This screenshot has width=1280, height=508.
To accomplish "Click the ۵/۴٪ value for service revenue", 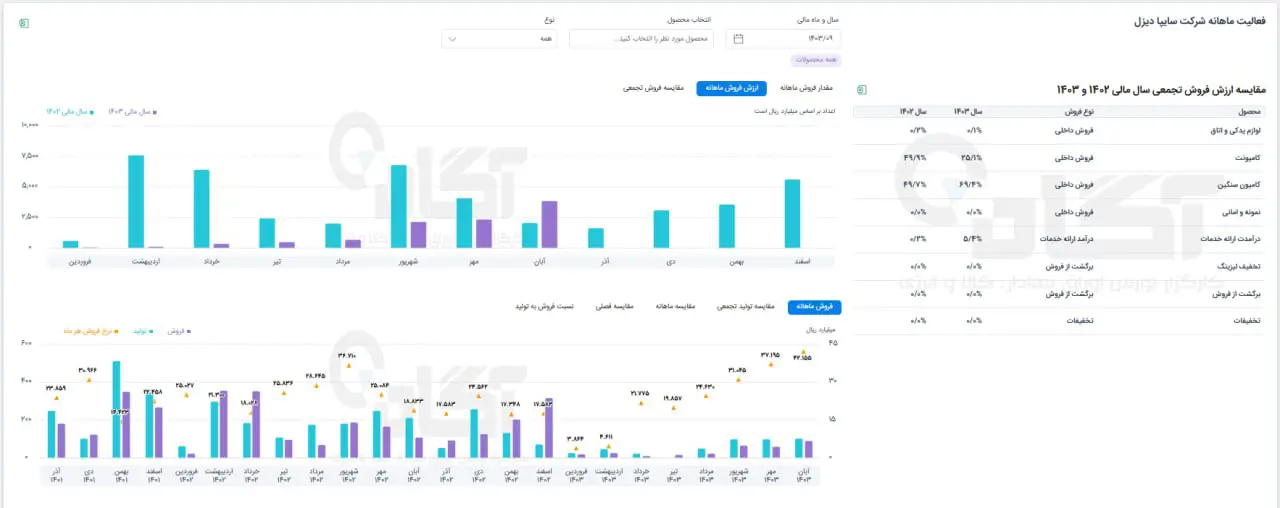I will tap(973, 239).
